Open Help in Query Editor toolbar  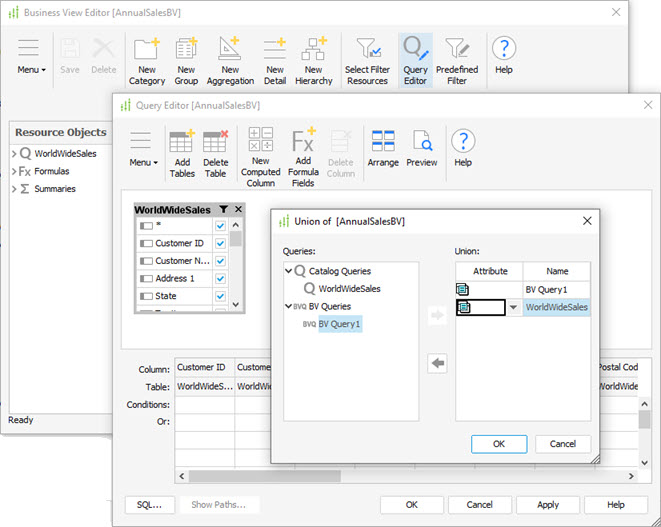pos(463,148)
